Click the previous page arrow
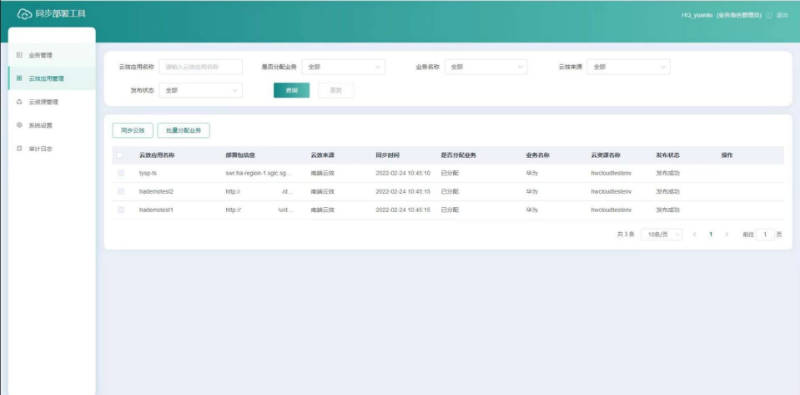 (694, 234)
